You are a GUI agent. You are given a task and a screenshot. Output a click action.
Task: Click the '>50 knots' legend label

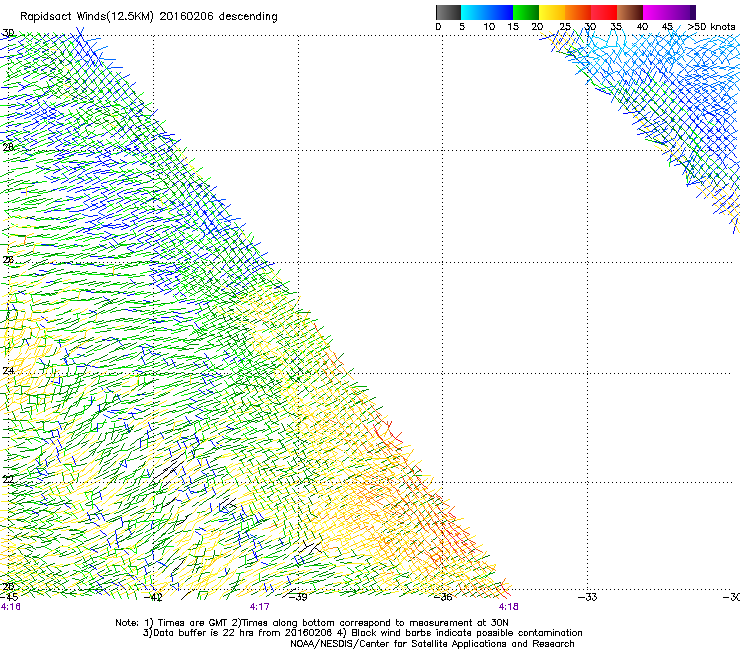711,27
